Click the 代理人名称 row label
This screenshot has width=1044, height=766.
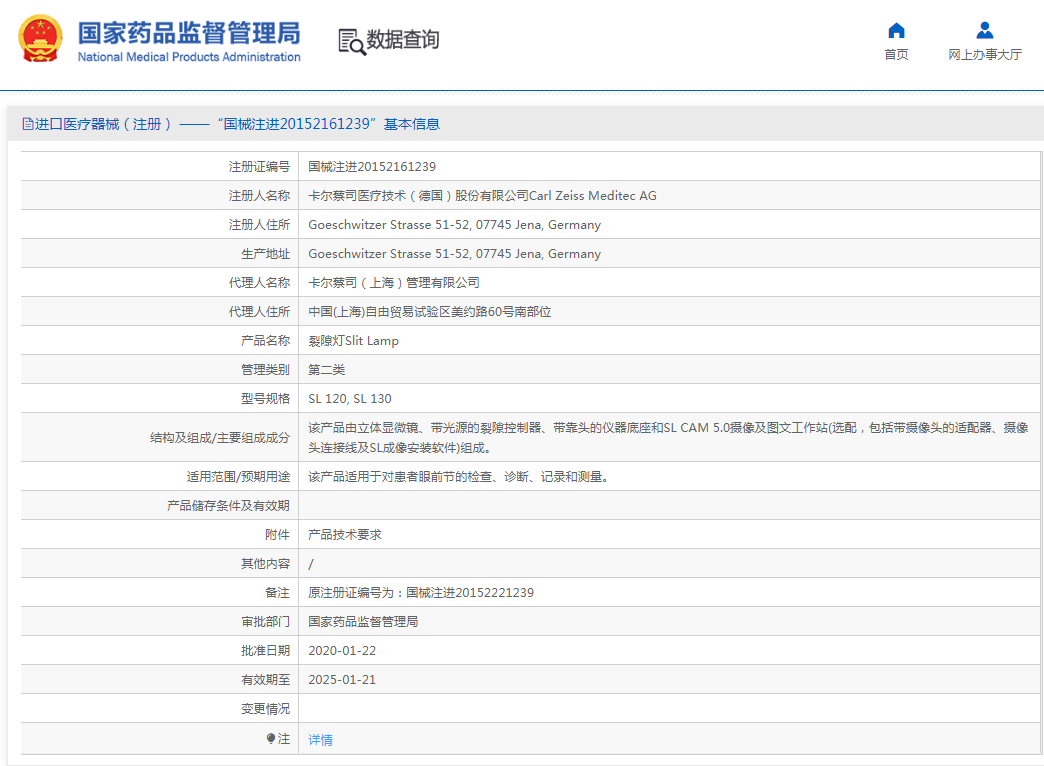point(260,283)
